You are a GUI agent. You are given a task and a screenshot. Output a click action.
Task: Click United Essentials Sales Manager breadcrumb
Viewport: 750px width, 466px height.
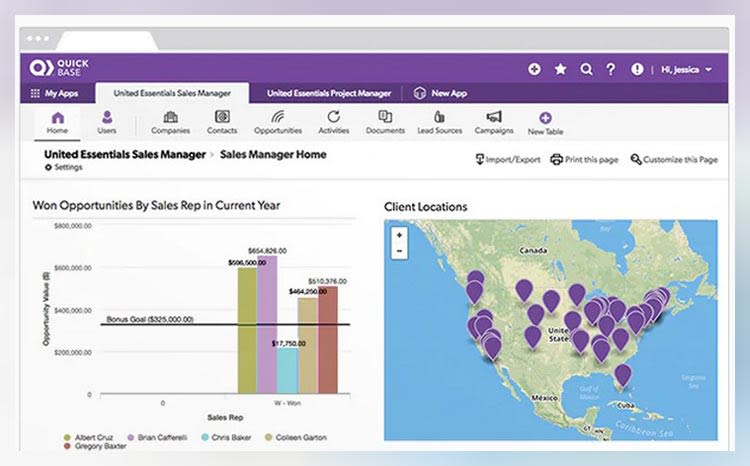(x=125, y=155)
